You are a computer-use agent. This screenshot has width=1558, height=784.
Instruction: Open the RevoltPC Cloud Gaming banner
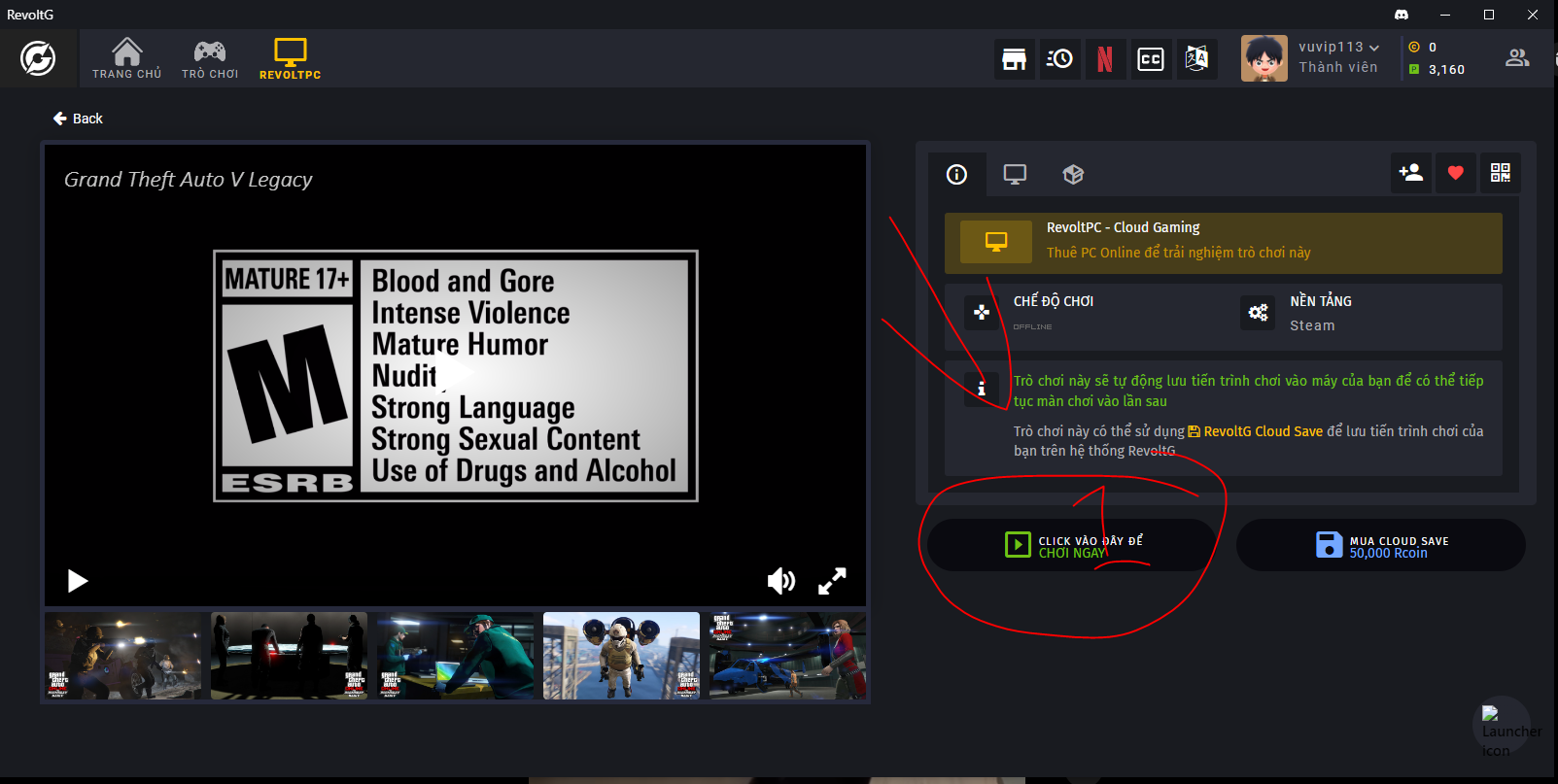point(1223,243)
